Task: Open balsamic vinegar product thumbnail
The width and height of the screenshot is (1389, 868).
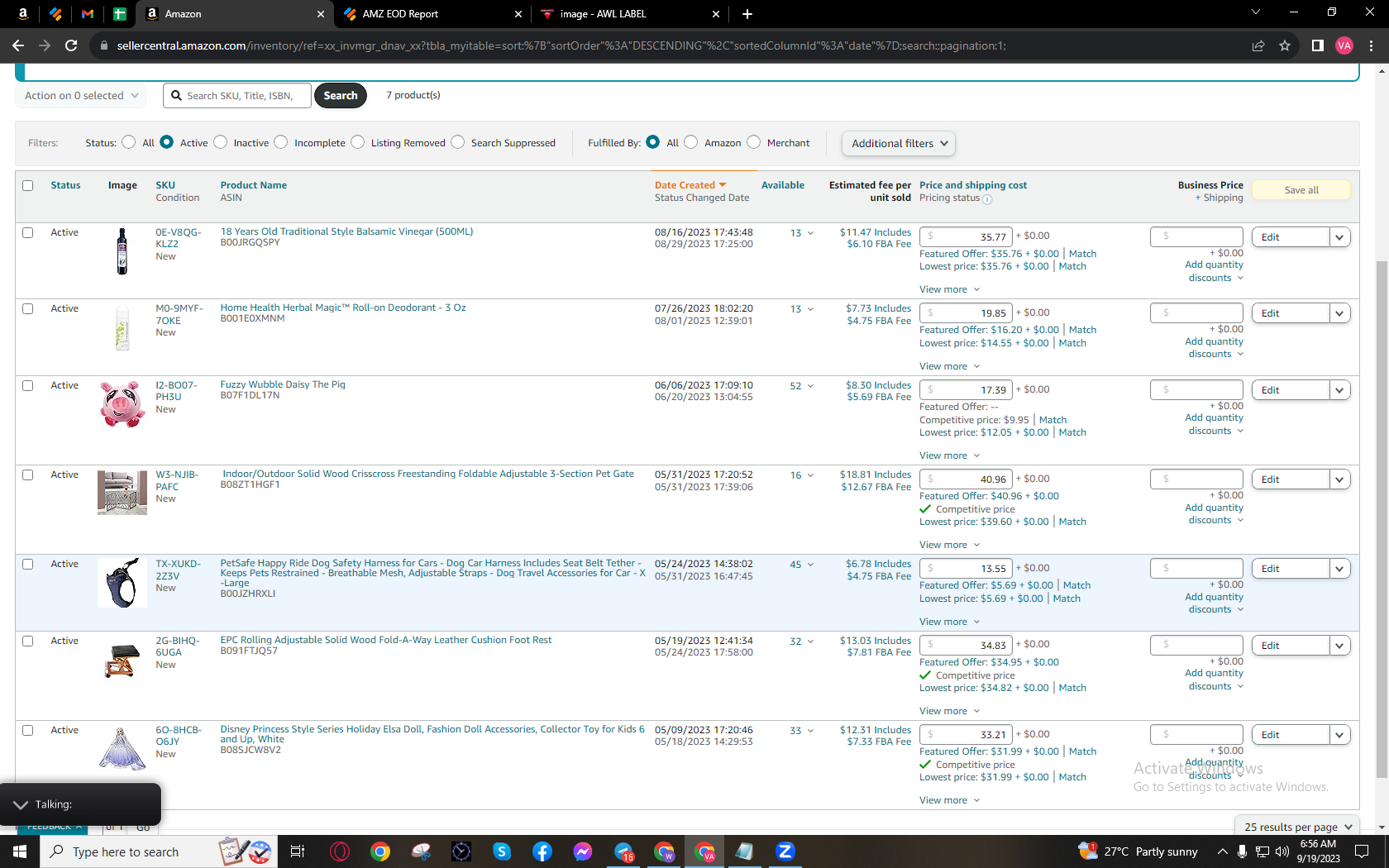Action: click(122, 251)
